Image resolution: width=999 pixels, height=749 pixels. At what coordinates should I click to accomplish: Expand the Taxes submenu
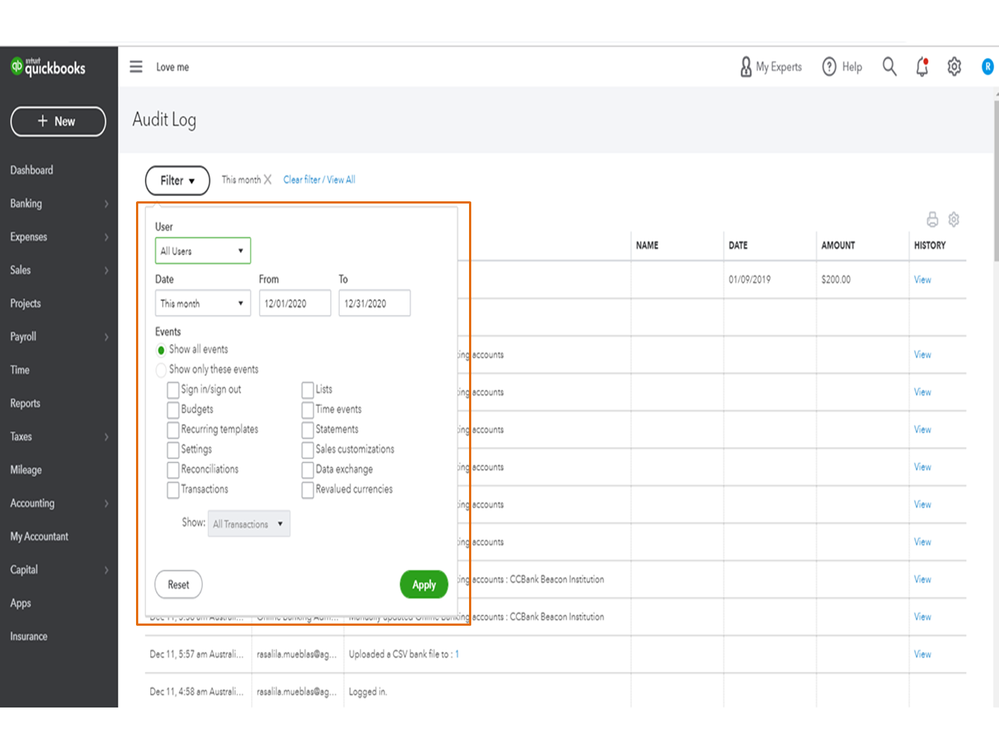click(106, 437)
